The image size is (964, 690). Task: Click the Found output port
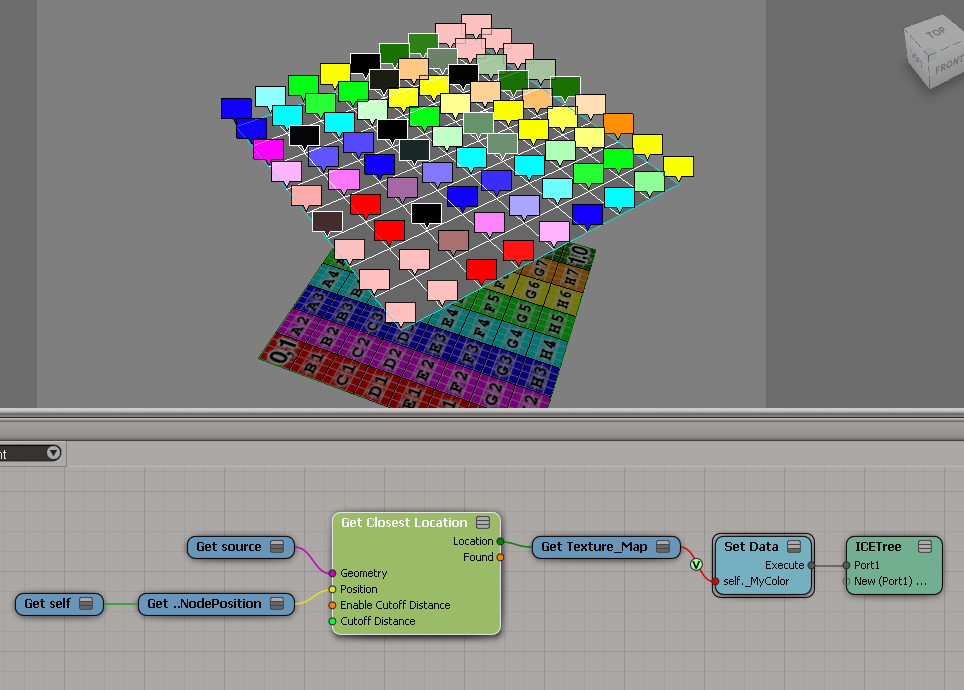(x=500, y=557)
